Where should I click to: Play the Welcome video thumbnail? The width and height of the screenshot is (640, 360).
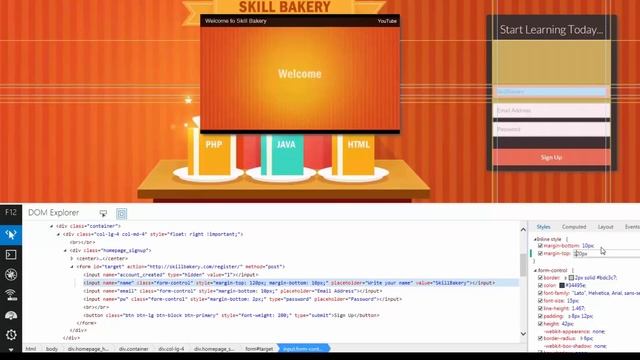(x=300, y=74)
